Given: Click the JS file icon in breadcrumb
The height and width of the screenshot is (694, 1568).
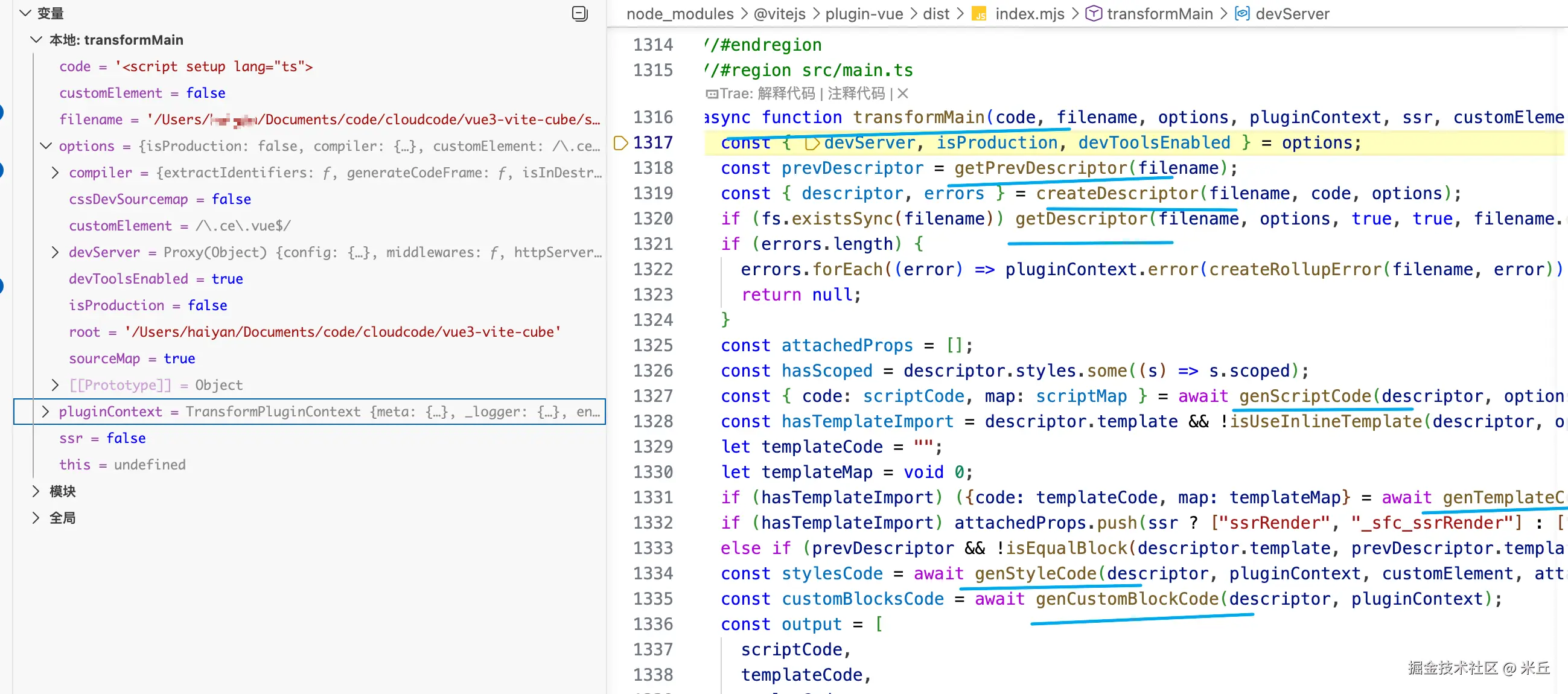Looking at the screenshot, I should [979, 14].
